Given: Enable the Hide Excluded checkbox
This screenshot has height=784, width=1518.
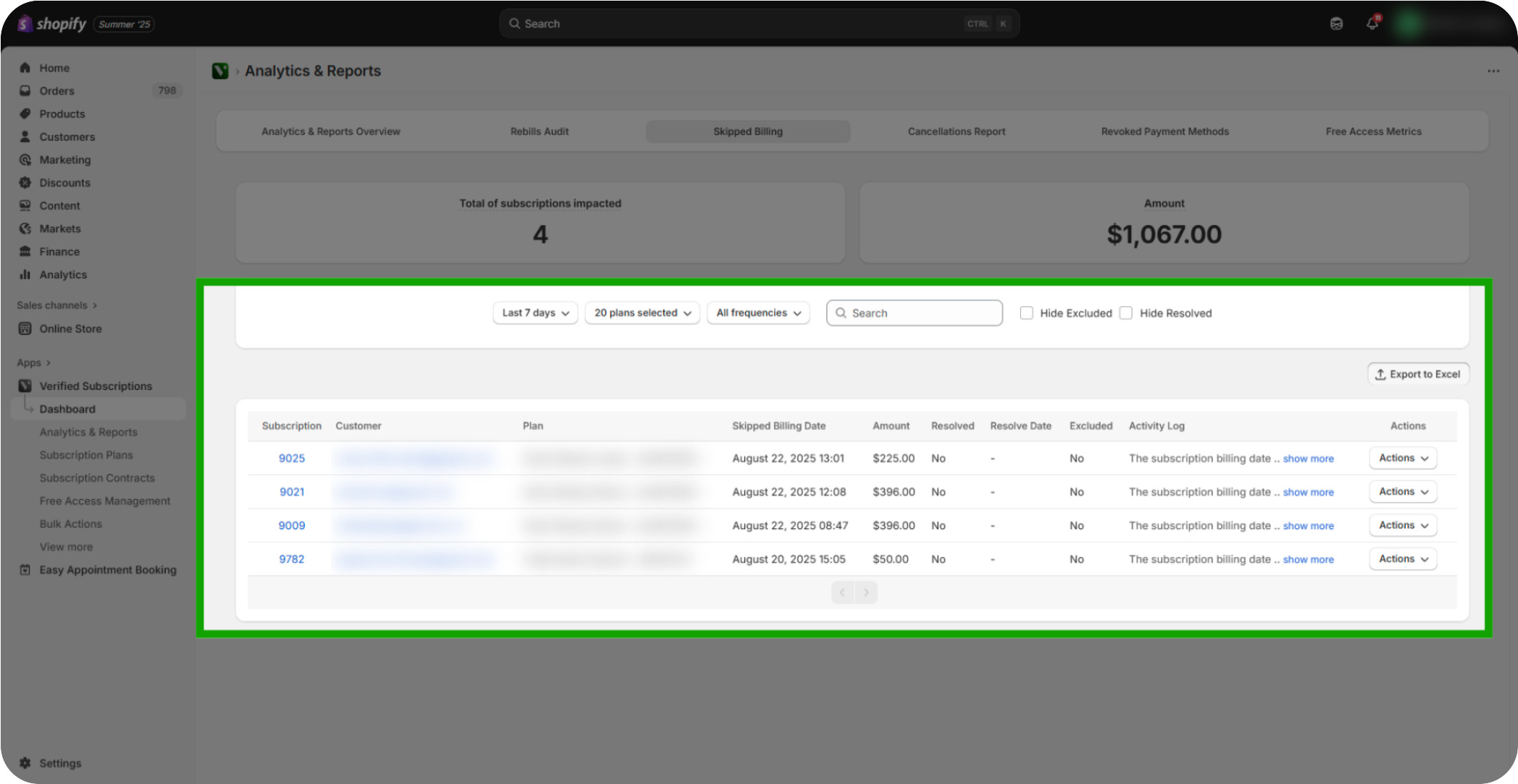Looking at the screenshot, I should click(x=1027, y=313).
